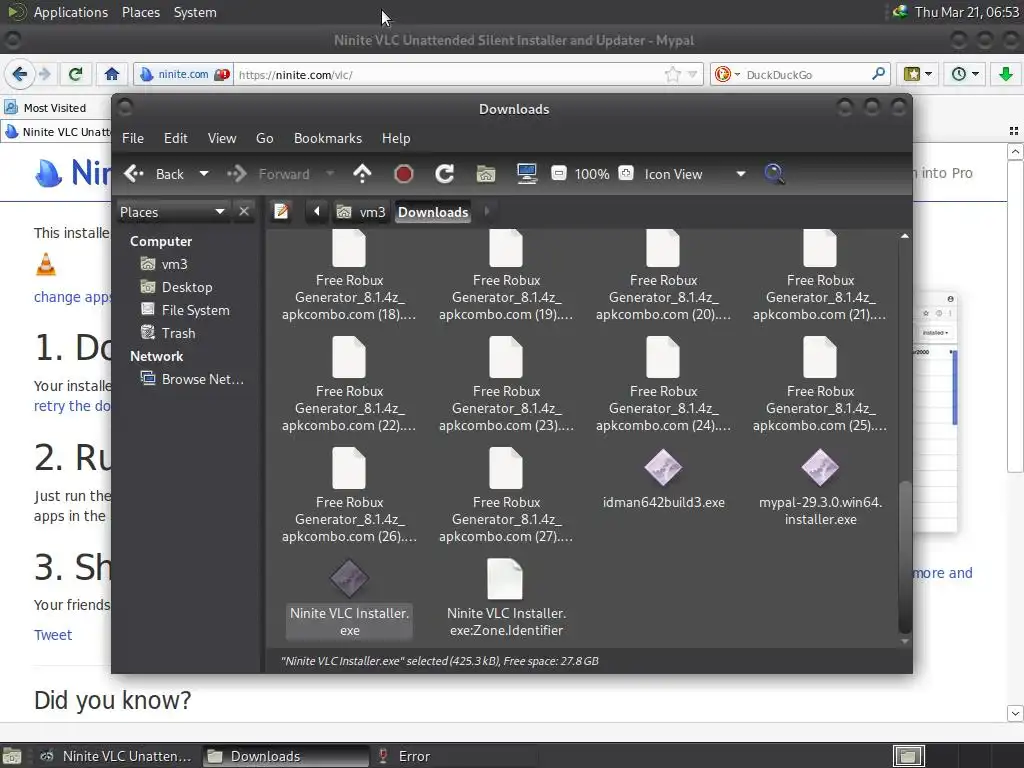Zoom in with the plus icon

[x=626, y=174]
